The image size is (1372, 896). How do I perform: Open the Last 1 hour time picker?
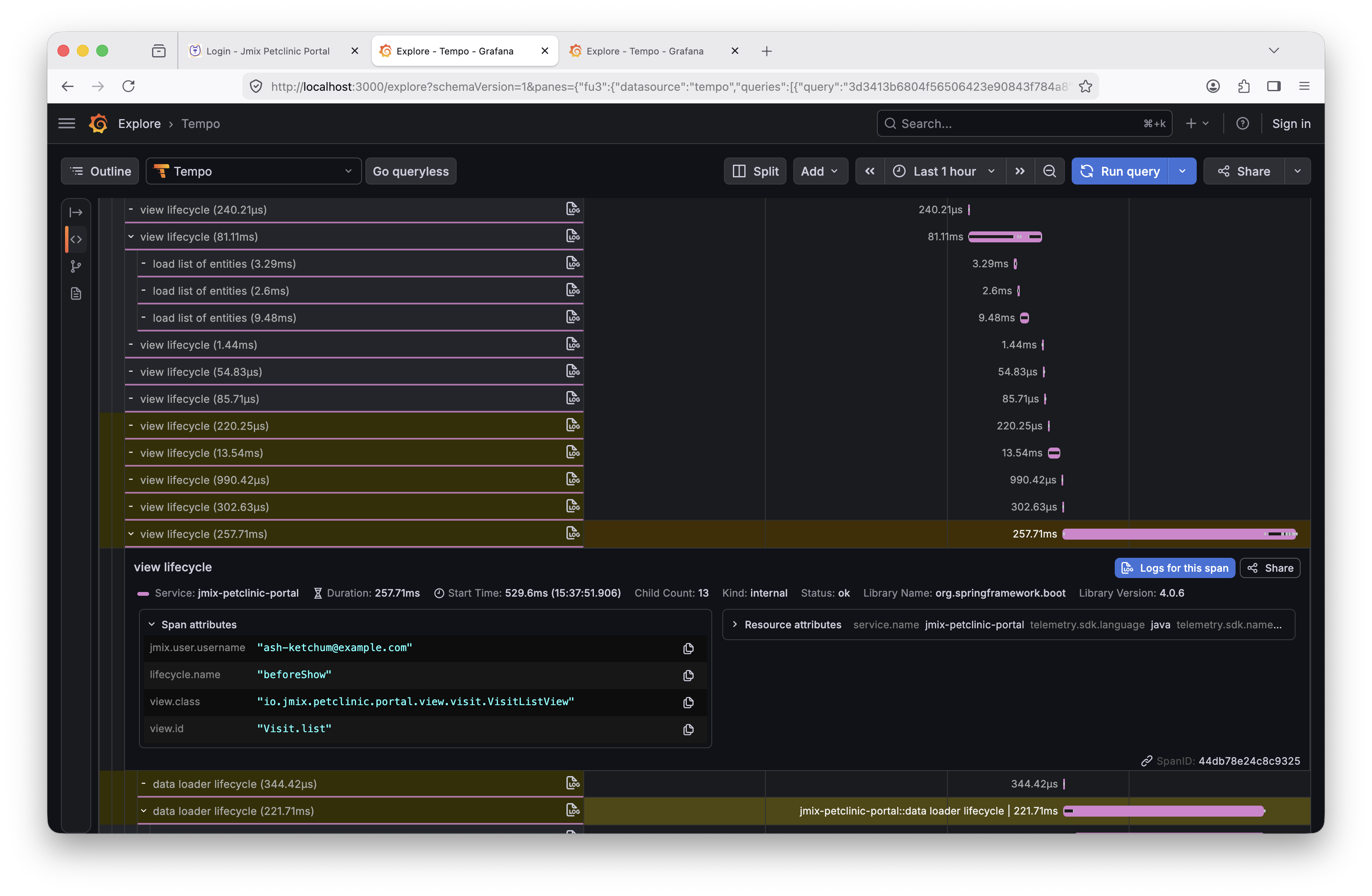coord(945,171)
